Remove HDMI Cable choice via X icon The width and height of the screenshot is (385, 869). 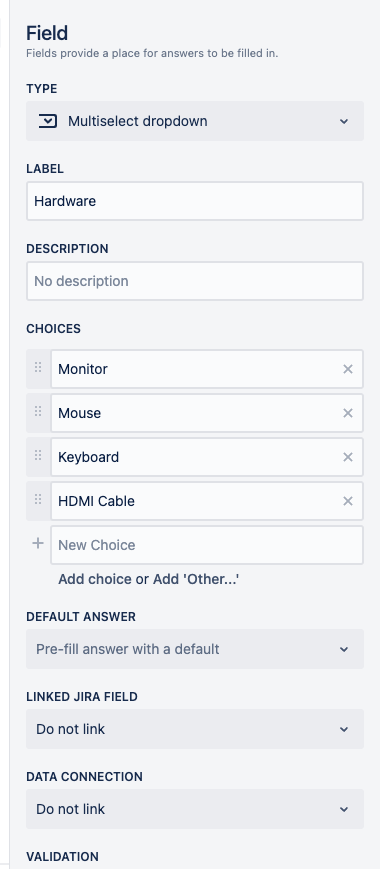click(x=348, y=501)
